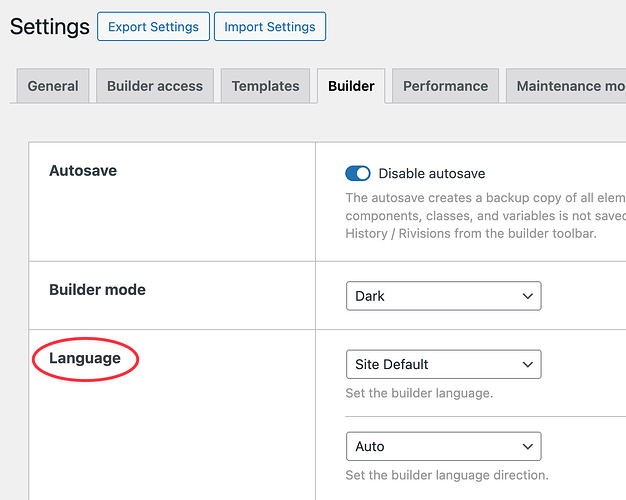Viewport: 626px width, 500px height.
Task: Click the chevron arrow in the Auto select
Action: click(x=528, y=446)
